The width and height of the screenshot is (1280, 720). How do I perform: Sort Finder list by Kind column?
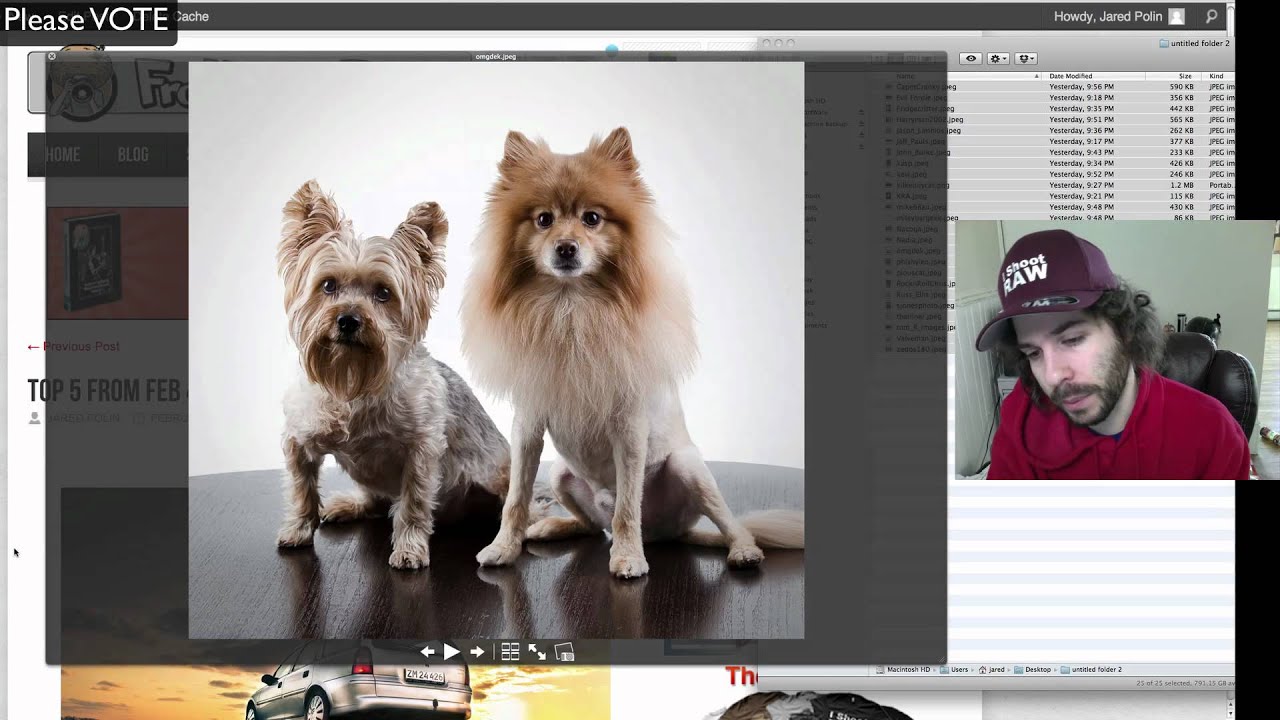coord(1219,76)
